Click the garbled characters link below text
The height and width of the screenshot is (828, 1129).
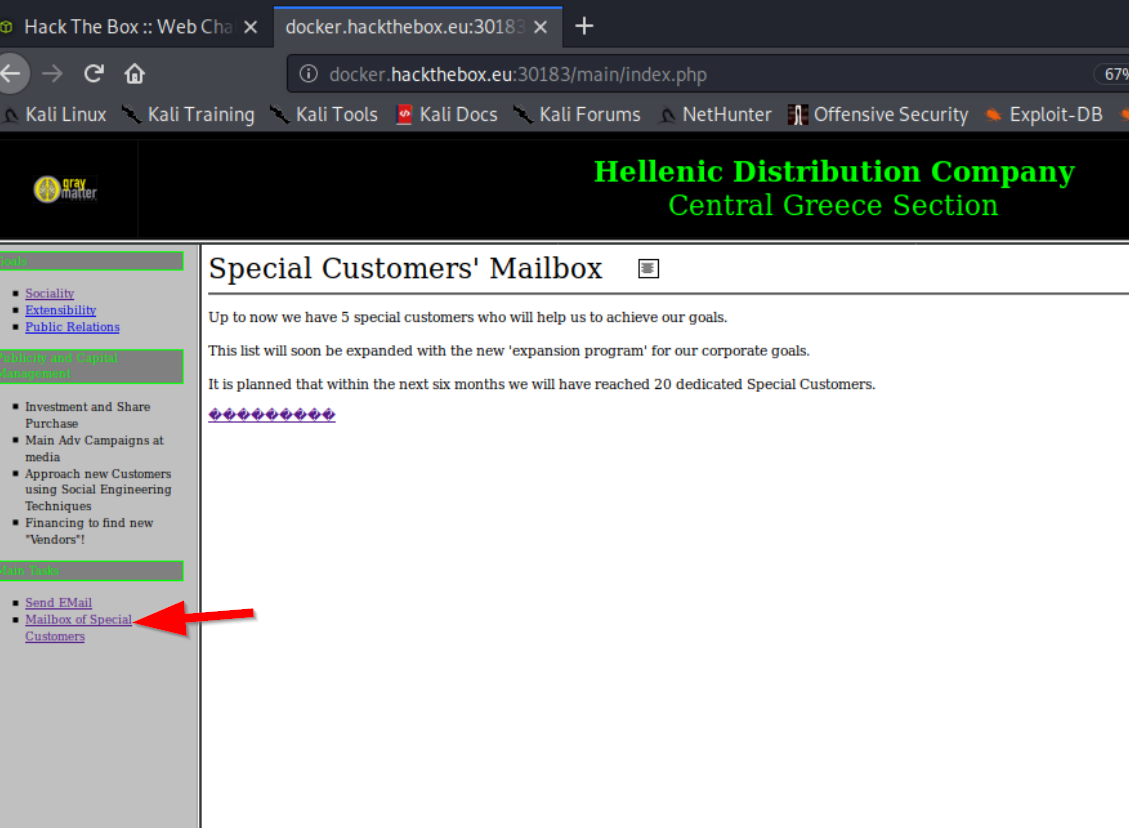coord(271,415)
